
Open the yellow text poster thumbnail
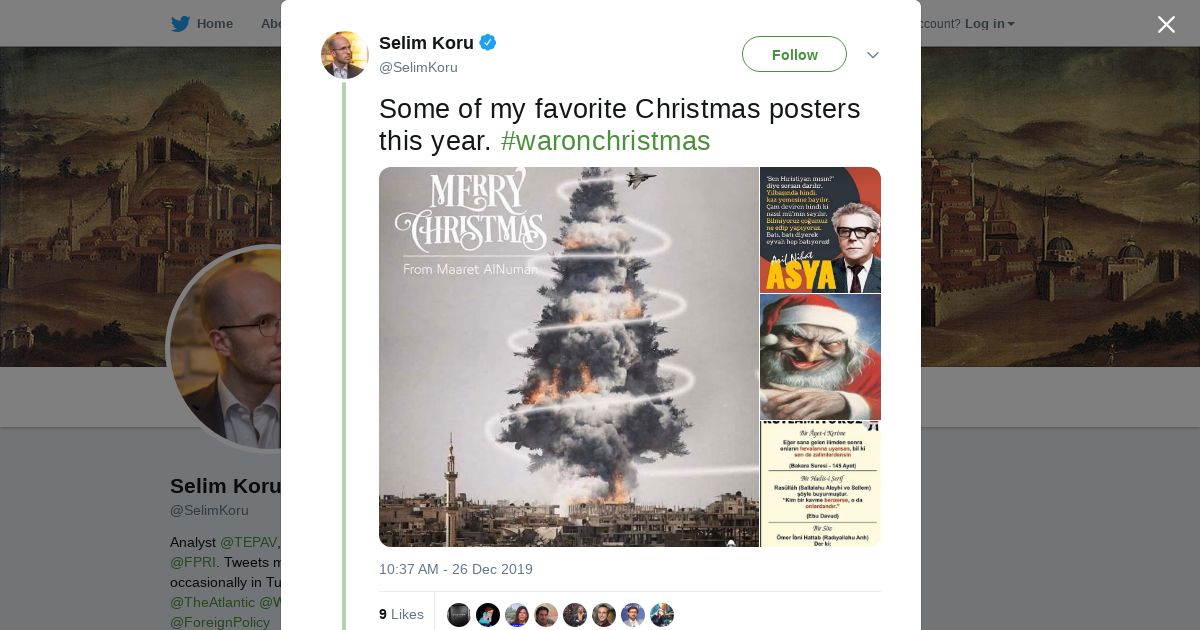point(820,484)
